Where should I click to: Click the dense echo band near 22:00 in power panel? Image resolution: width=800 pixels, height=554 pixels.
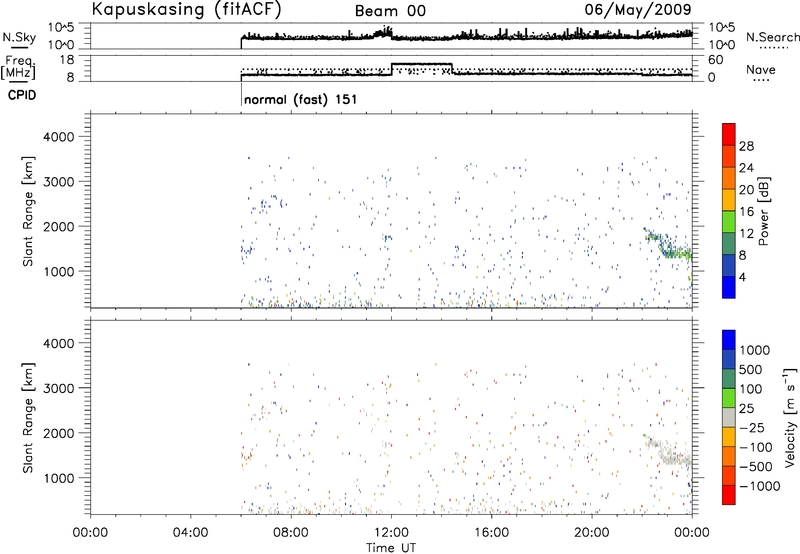click(x=668, y=244)
